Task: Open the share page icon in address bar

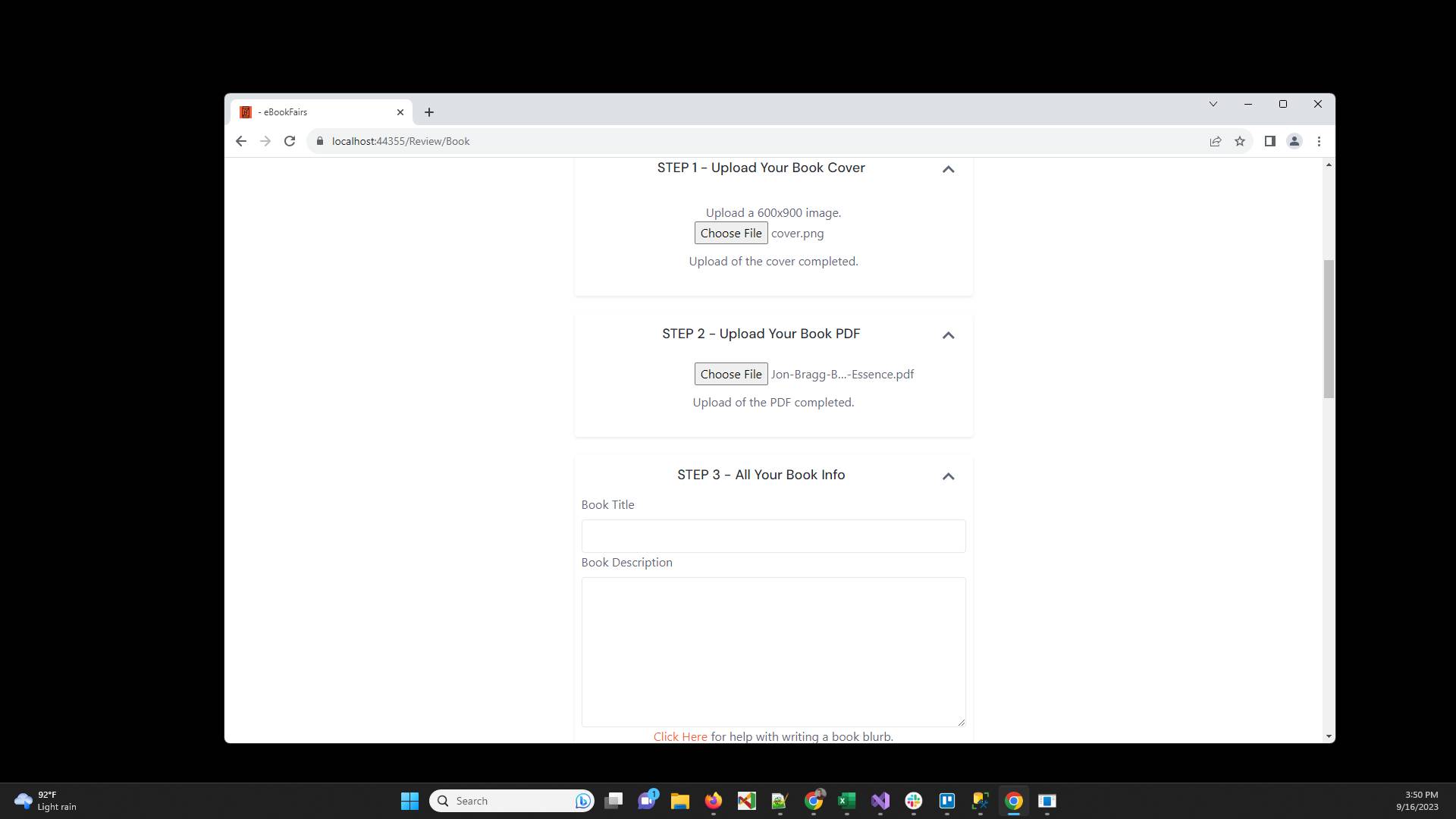Action: click(x=1215, y=141)
